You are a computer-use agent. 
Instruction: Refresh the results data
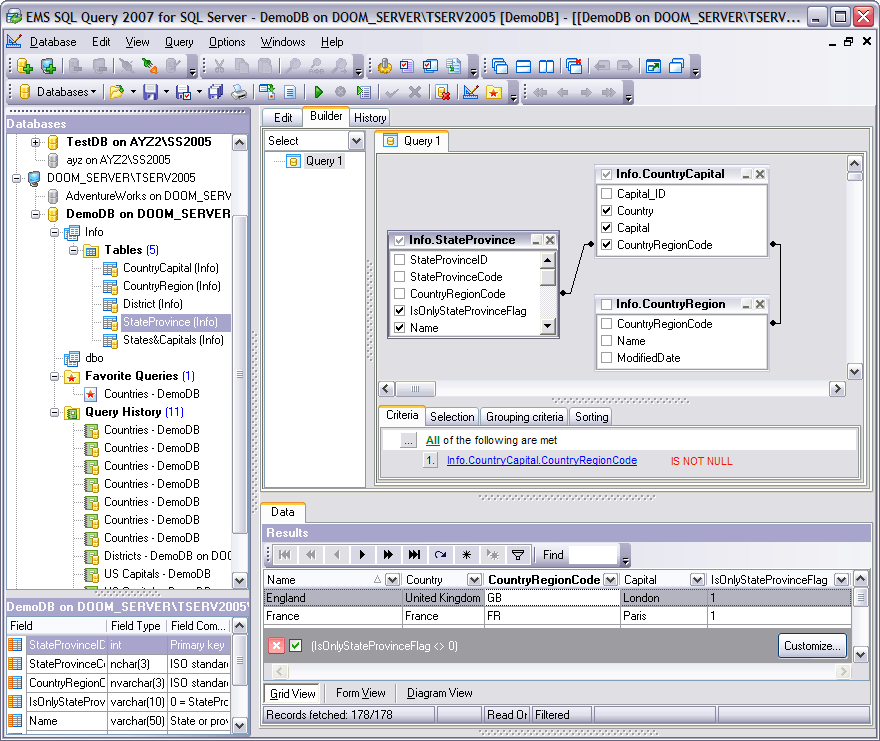440,554
